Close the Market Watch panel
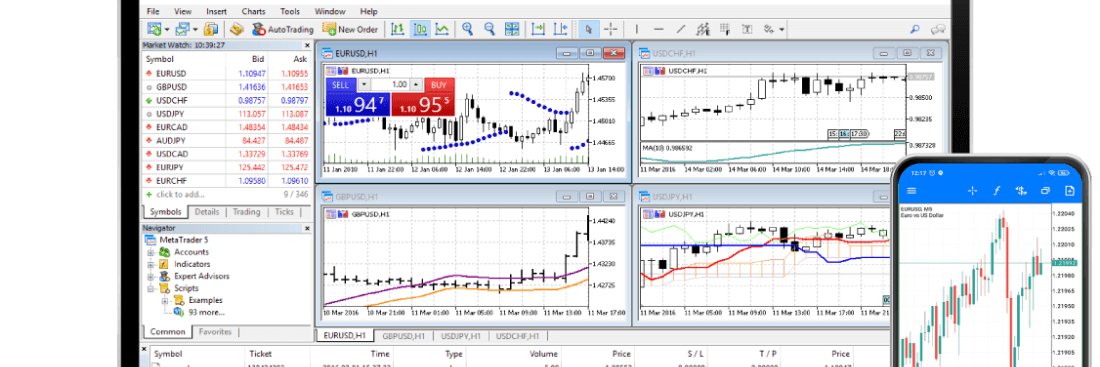 pyautogui.click(x=307, y=45)
